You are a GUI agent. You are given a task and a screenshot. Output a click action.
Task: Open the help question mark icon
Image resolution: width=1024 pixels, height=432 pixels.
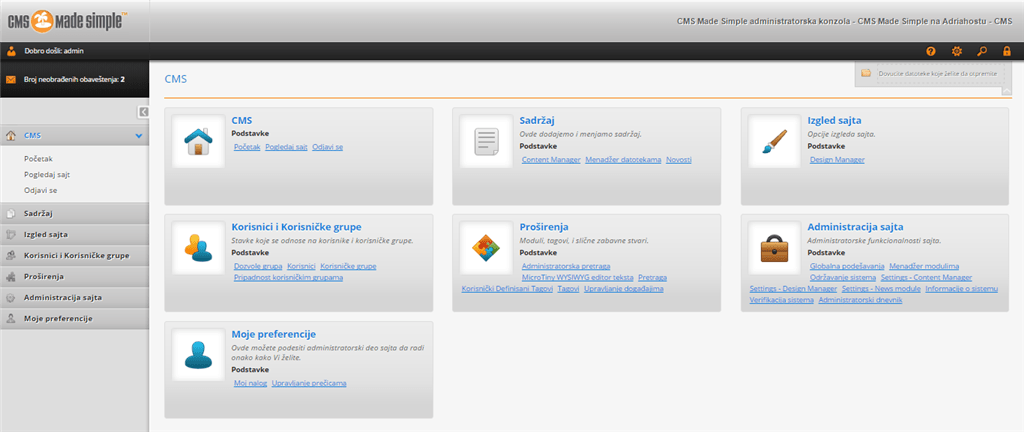(x=931, y=51)
